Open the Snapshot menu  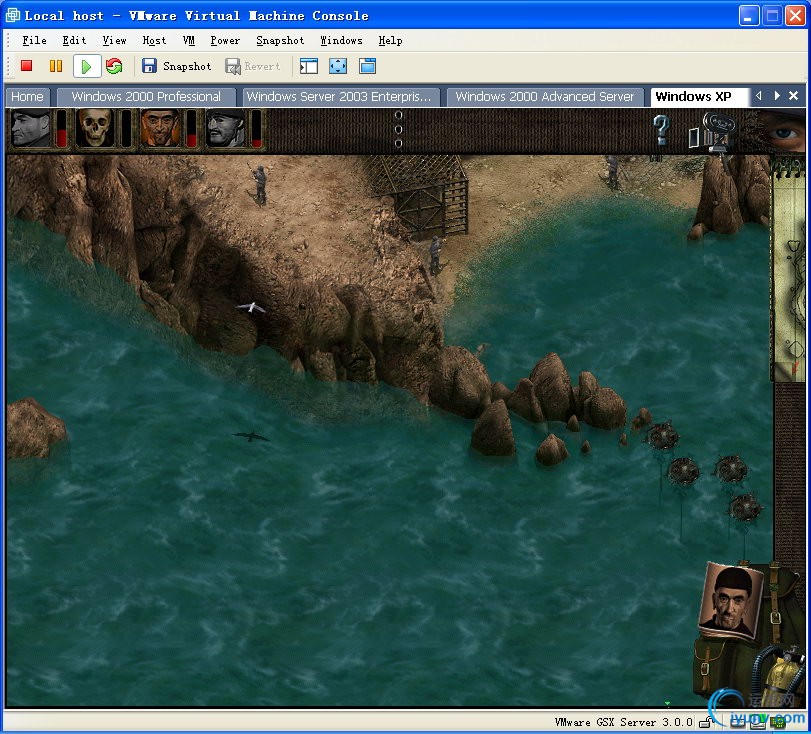[280, 40]
